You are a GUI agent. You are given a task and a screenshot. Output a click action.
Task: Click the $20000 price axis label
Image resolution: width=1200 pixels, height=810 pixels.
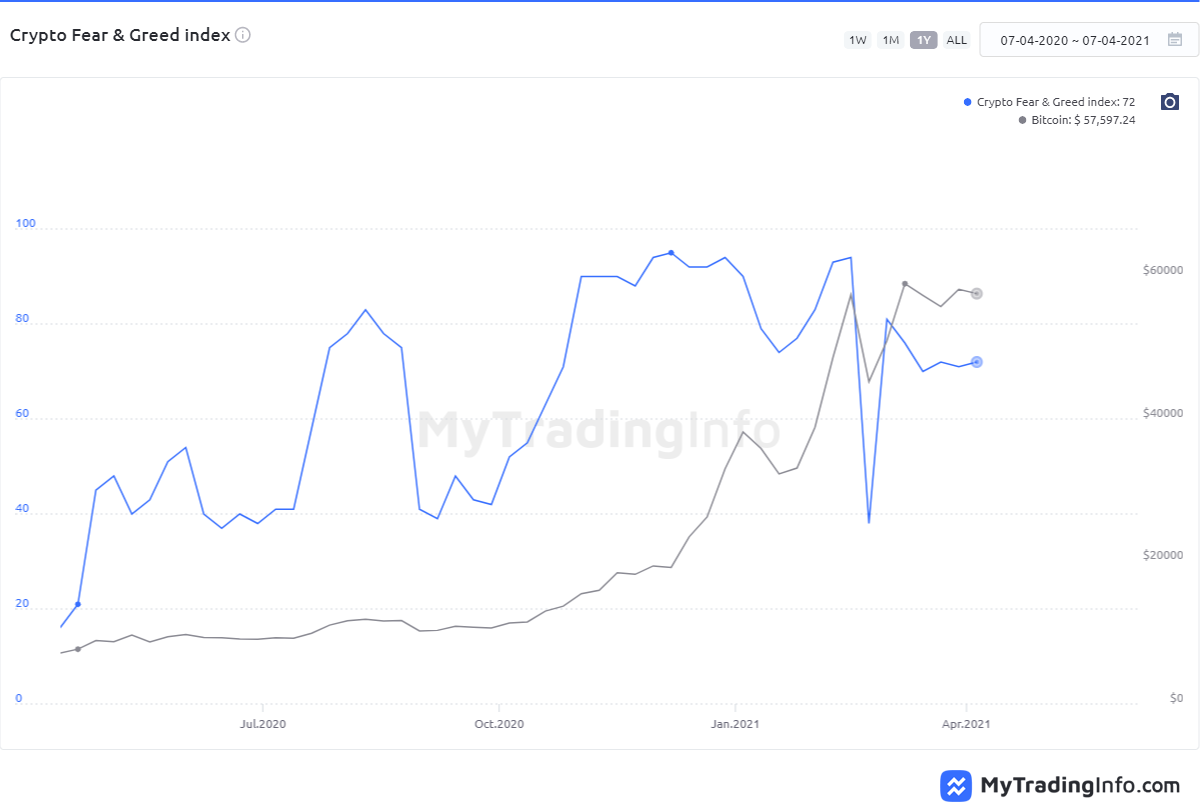tap(1163, 556)
